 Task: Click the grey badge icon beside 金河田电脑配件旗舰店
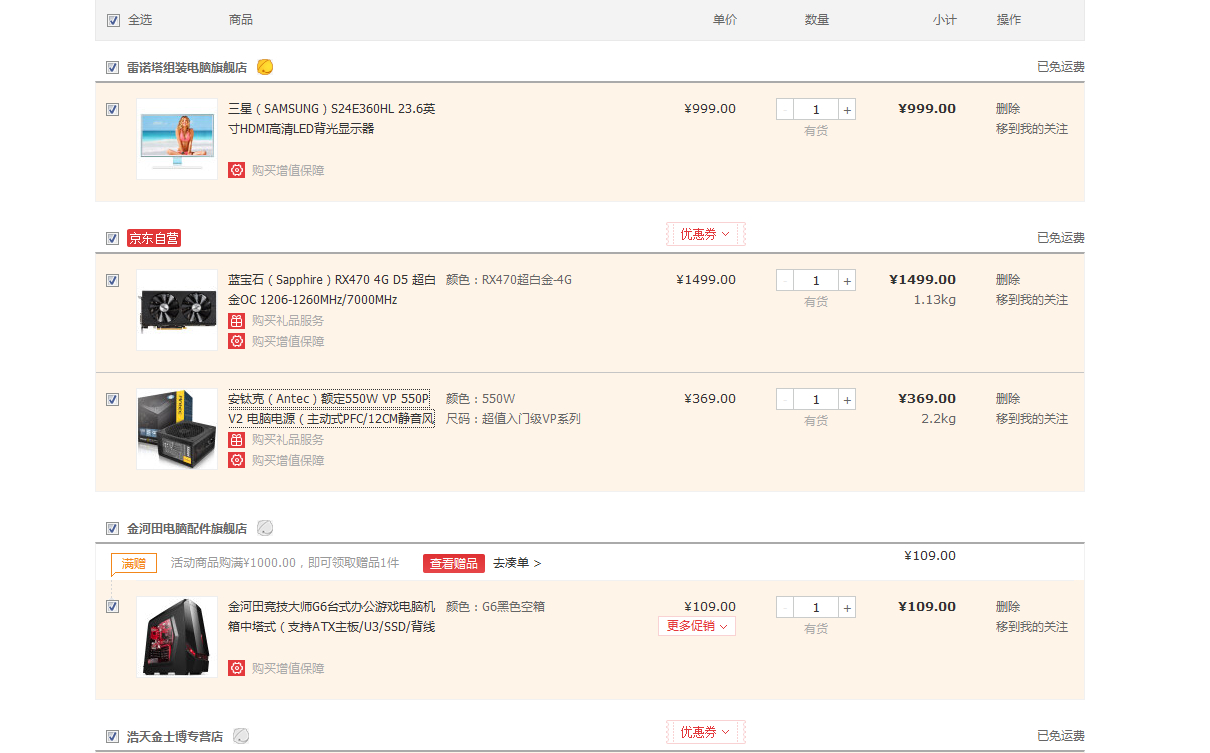pyautogui.click(x=265, y=528)
